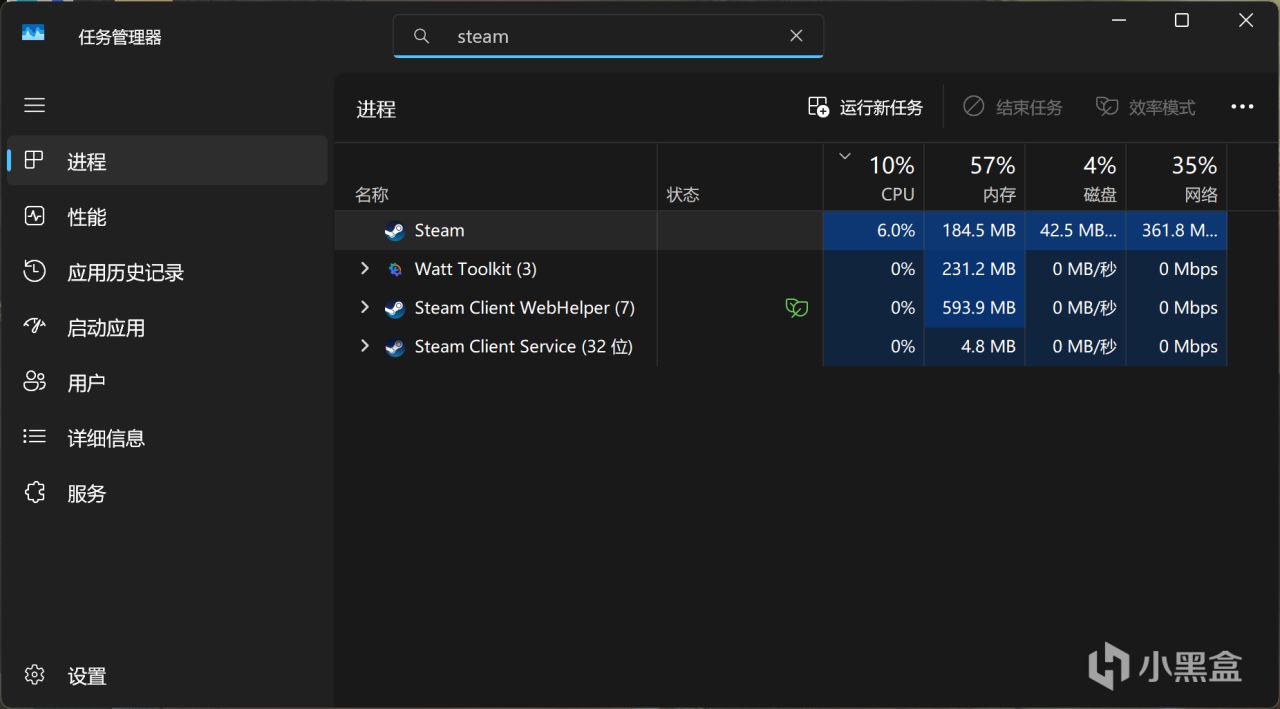Open Task Manager Settings (设置)
1280x709 pixels.
coord(86,676)
